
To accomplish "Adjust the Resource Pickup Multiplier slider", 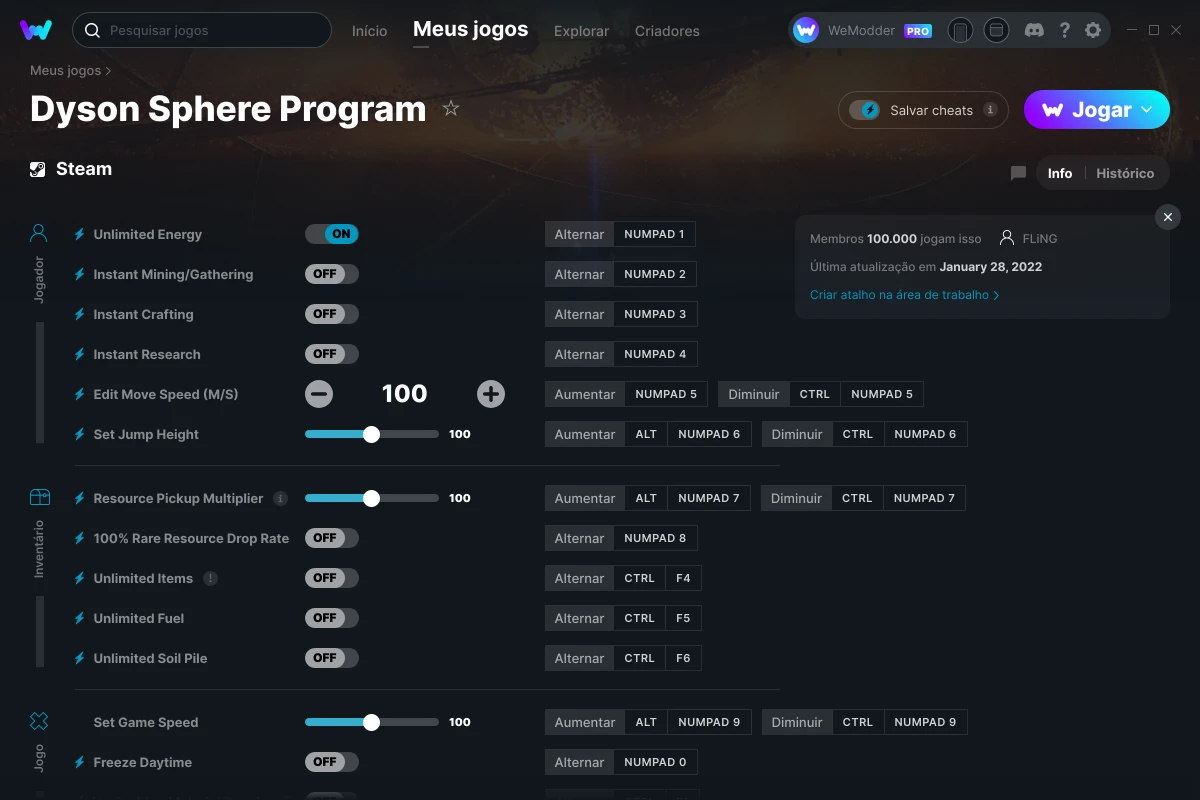I will (371, 498).
